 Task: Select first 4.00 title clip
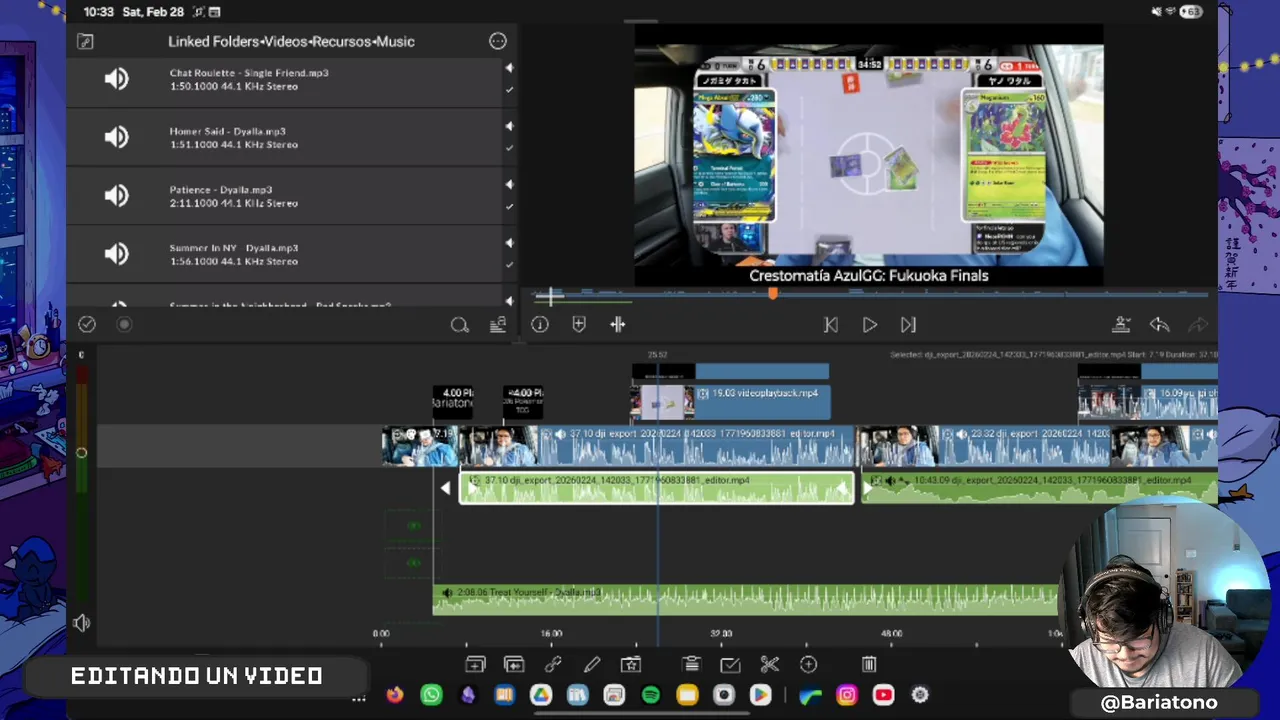tap(453, 402)
